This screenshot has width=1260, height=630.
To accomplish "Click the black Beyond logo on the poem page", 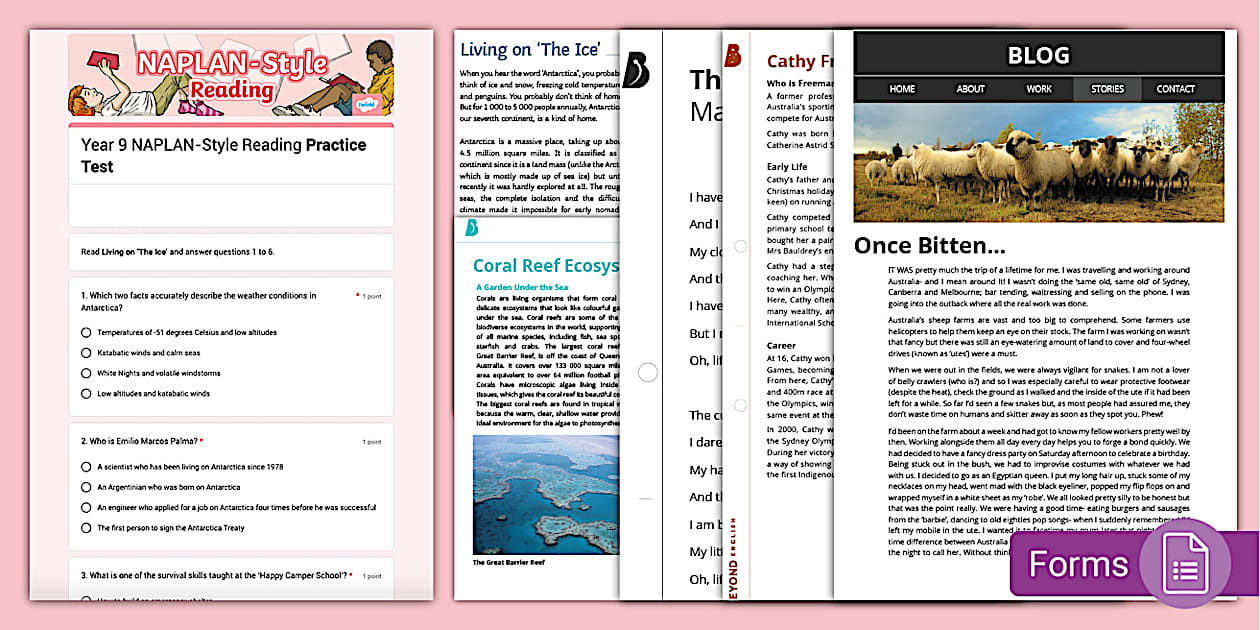I will point(636,70).
